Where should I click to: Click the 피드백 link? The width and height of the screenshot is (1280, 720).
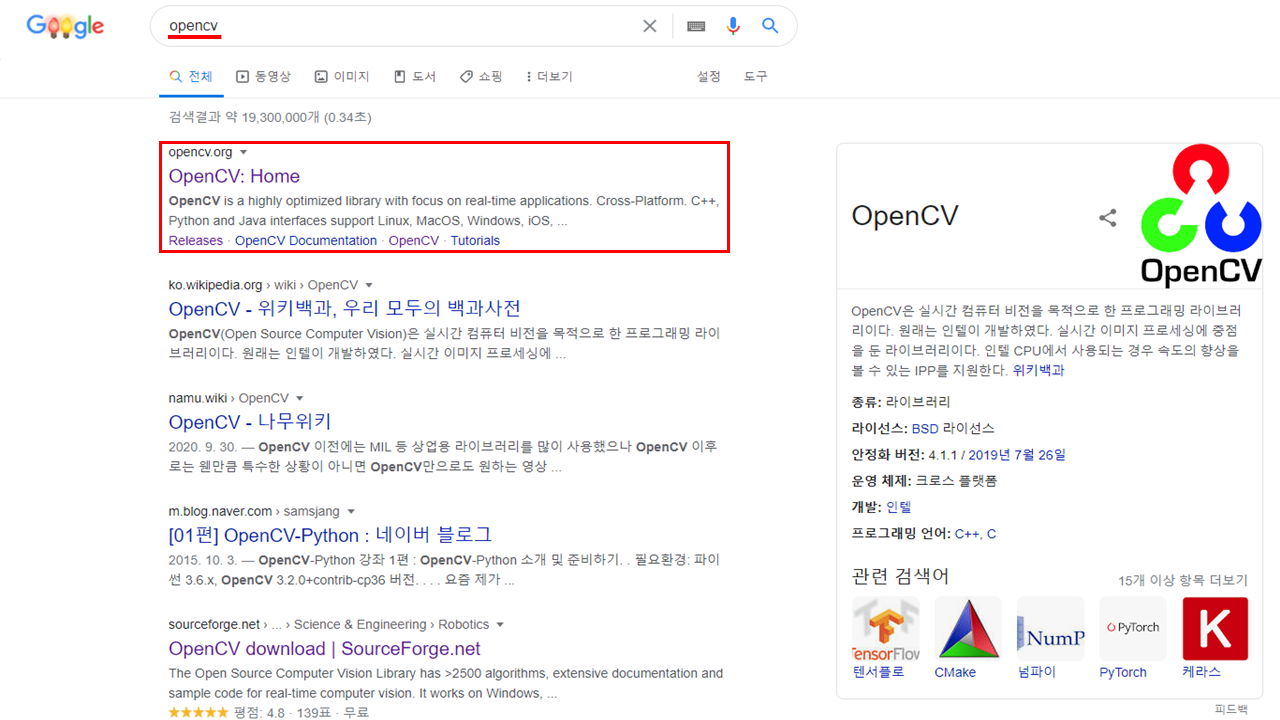click(1231, 709)
